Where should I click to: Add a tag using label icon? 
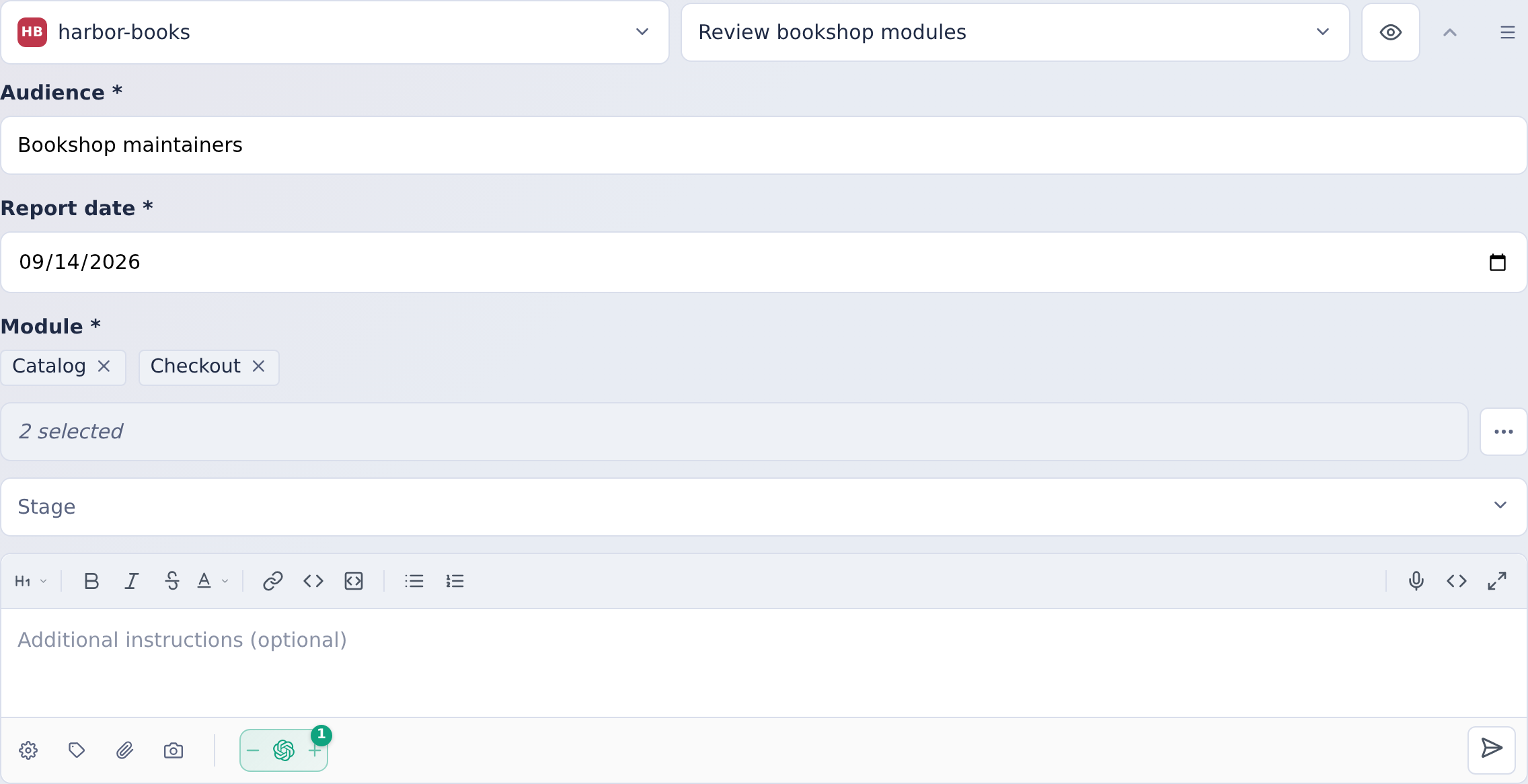[77, 750]
